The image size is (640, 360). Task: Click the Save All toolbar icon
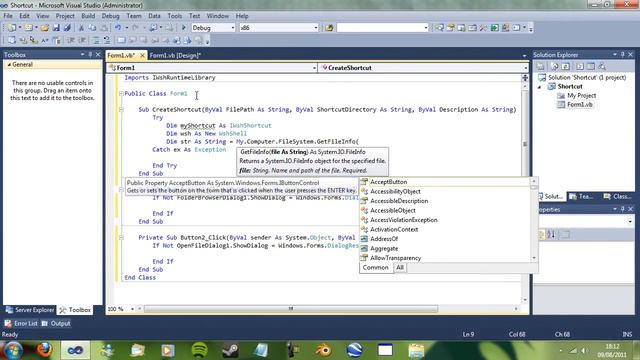pyautogui.click(x=67, y=28)
